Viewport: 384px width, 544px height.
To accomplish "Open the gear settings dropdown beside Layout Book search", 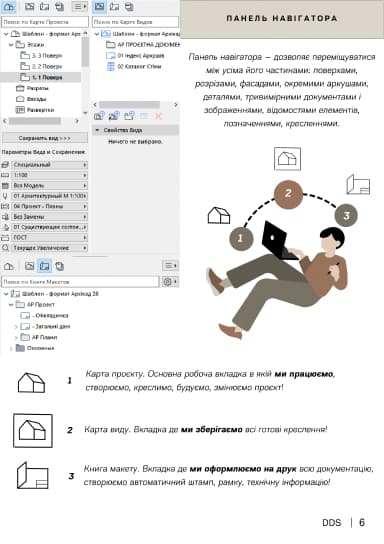I will pyautogui.click(x=170, y=282).
